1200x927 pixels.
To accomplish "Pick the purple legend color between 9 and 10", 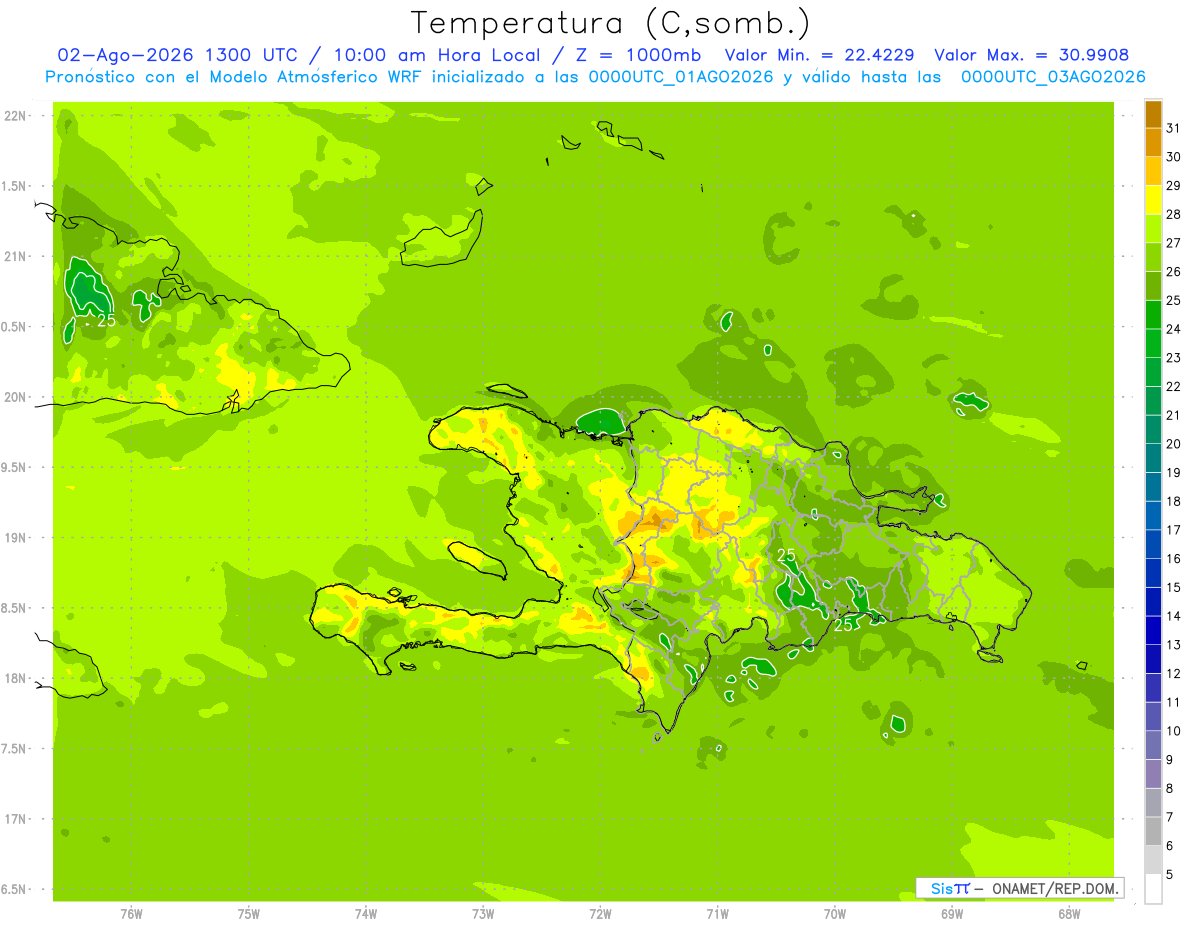I will 1153,745.
